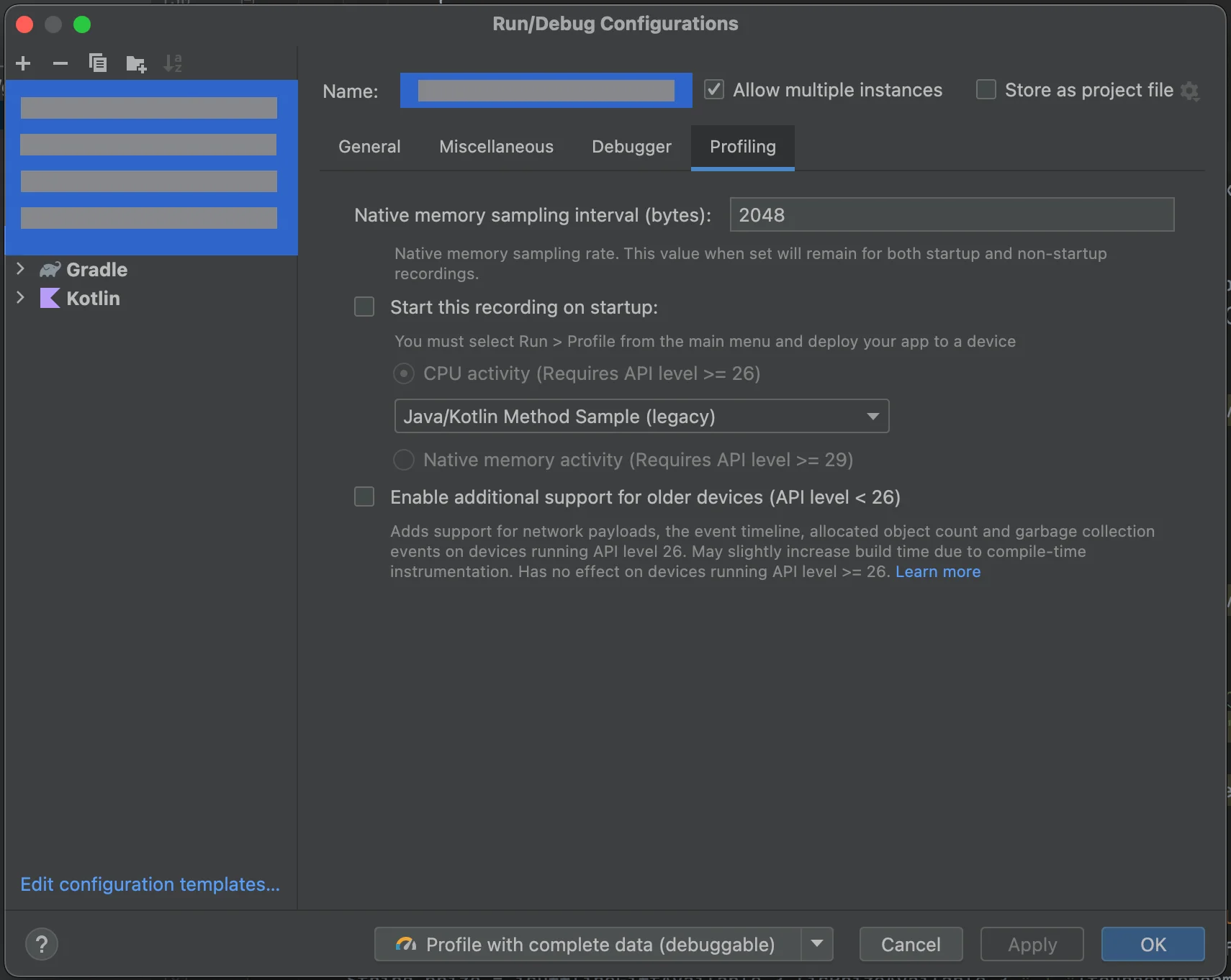
Task: Close the dialog with red window button
Action: pos(24,24)
